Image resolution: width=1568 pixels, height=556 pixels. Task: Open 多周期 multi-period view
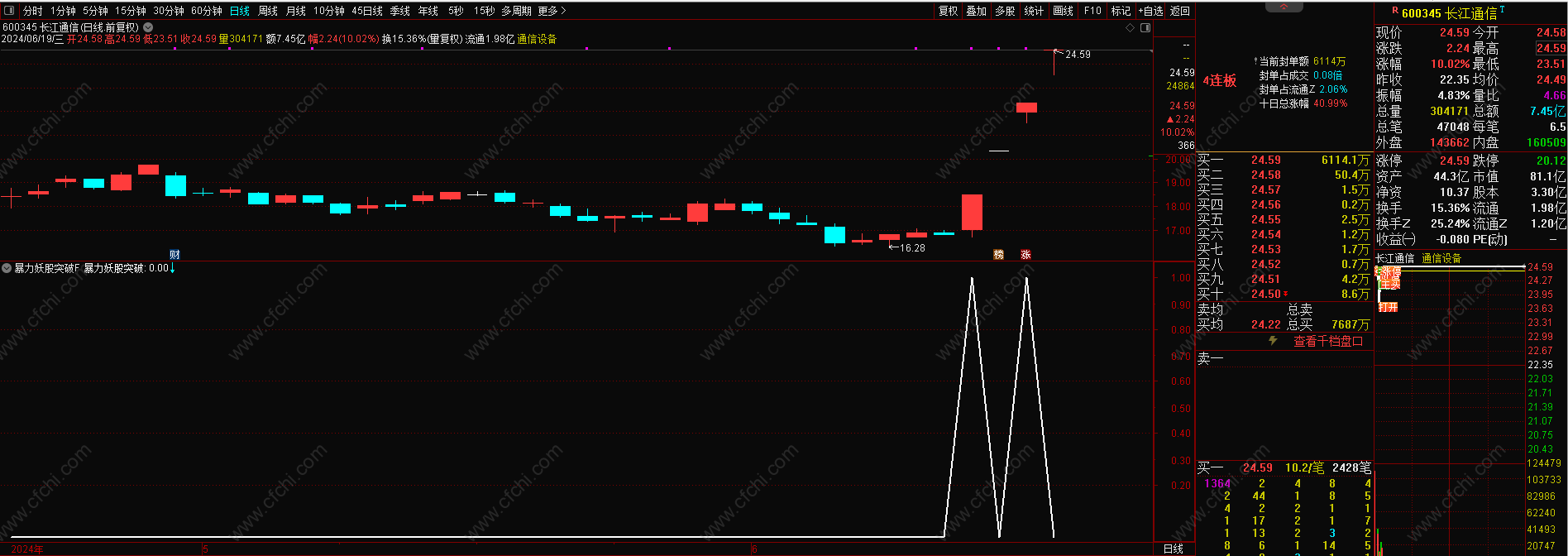[516, 11]
